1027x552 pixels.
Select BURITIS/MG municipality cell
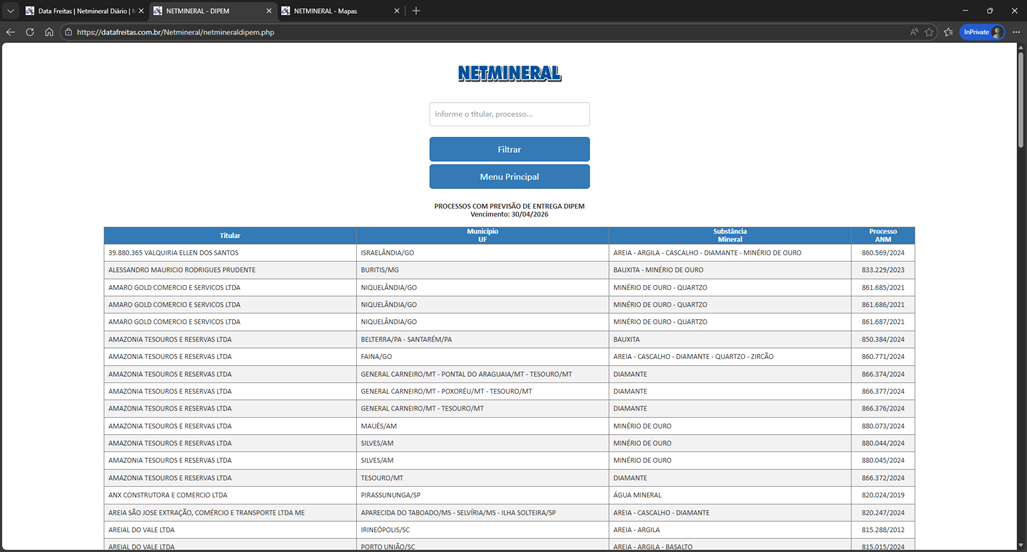tap(483, 270)
